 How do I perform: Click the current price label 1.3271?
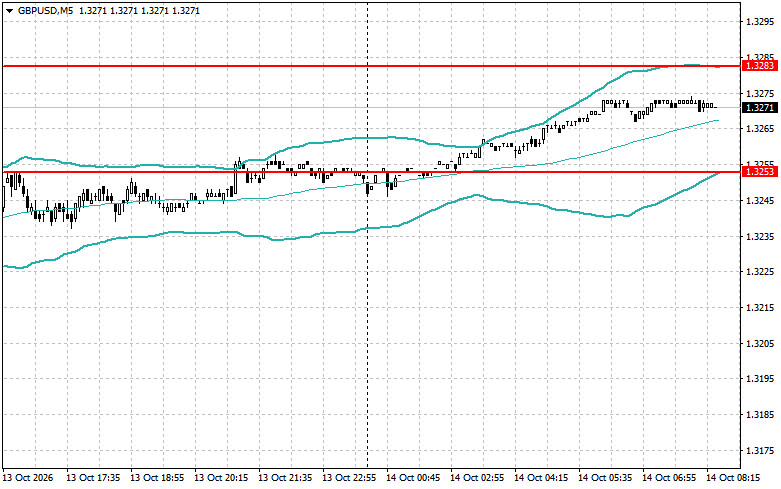coord(759,108)
